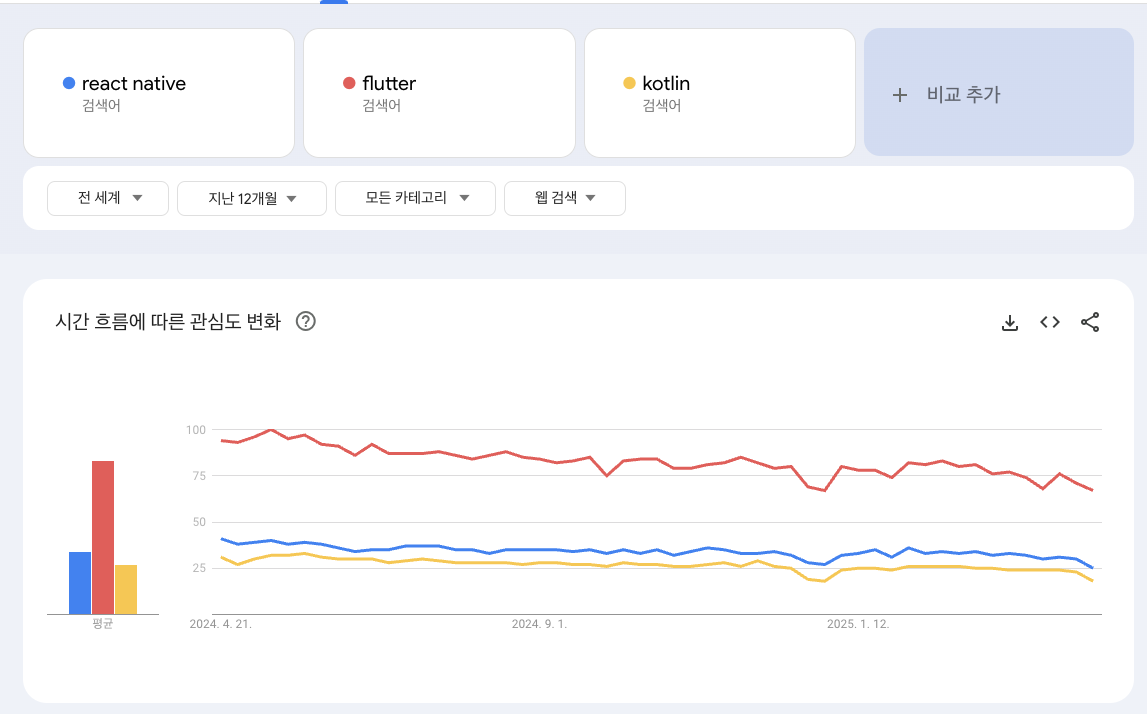Select the flutter search term card
The width and height of the screenshot is (1147, 714).
pos(439,93)
